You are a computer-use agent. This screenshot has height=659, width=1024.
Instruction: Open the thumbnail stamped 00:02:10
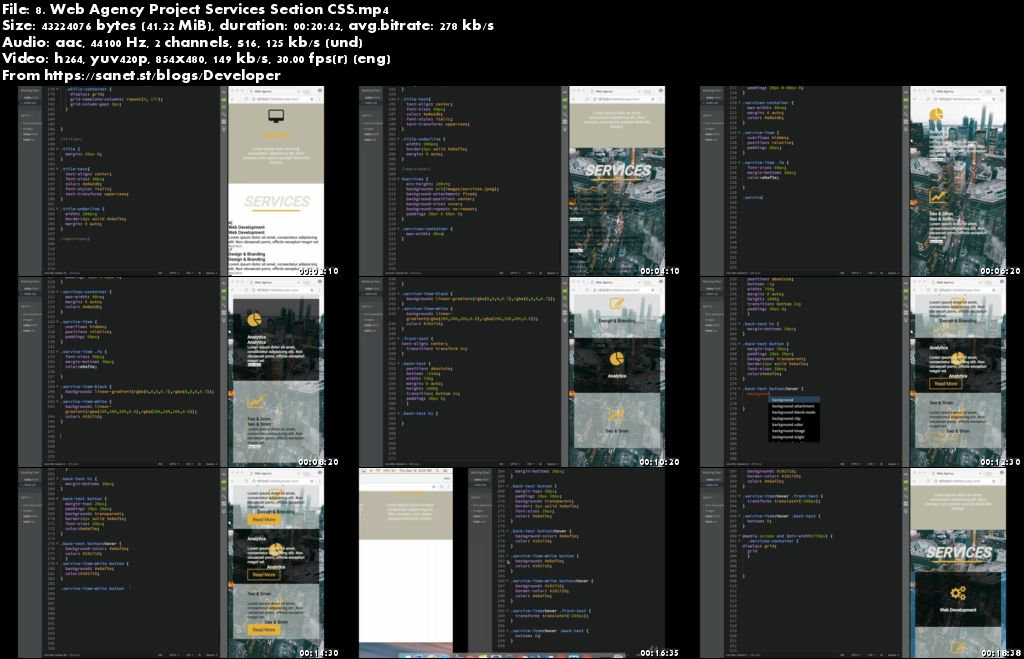(171, 181)
